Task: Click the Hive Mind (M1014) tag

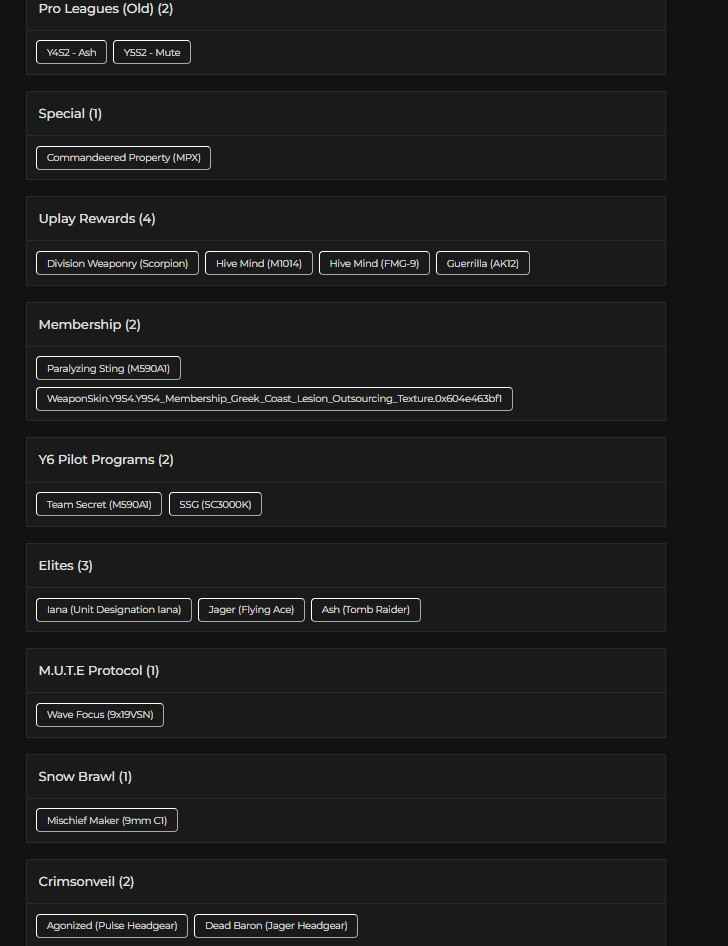Action: tap(259, 263)
